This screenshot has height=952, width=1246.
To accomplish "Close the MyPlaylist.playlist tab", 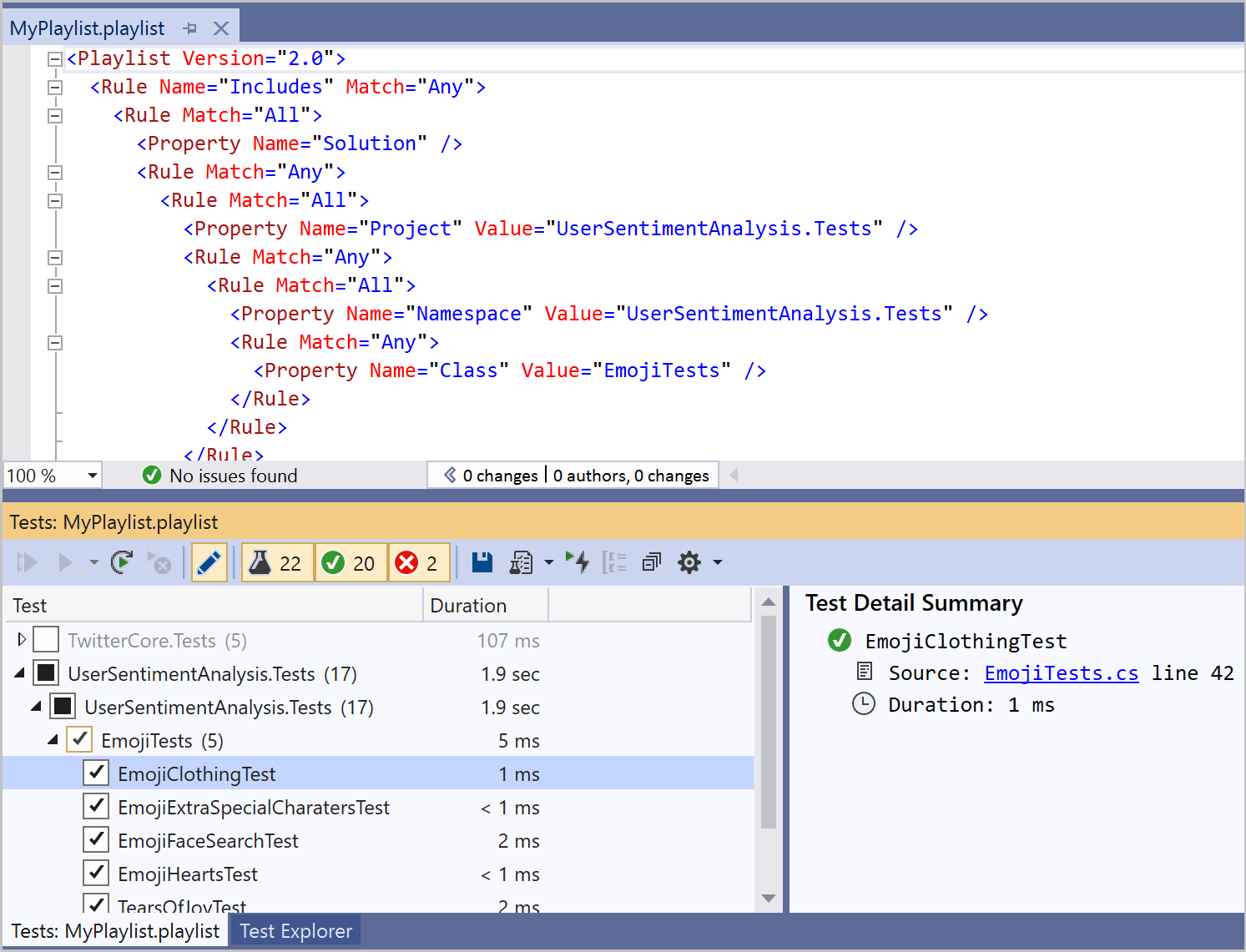I will pyautogui.click(x=221, y=28).
